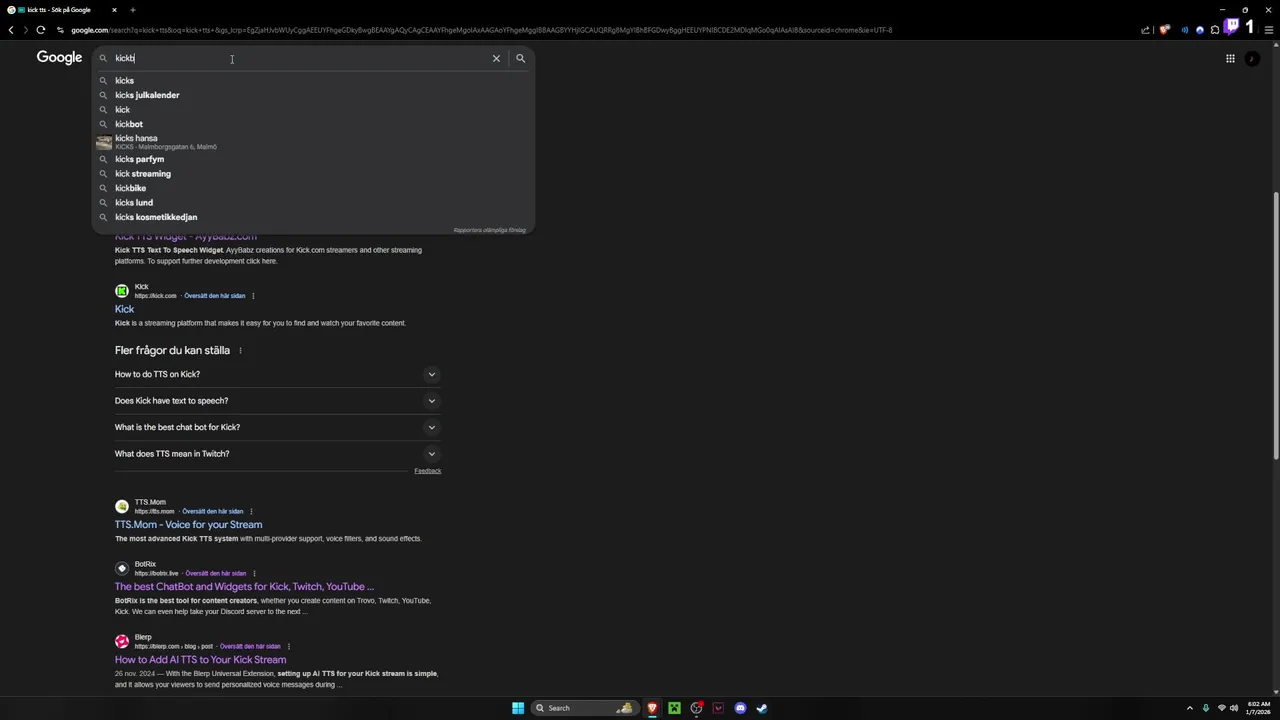Viewport: 1280px width, 720px height.
Task: Open more options for TTS.Mom result
Action: pyautogui.click(x=251, y=511)
